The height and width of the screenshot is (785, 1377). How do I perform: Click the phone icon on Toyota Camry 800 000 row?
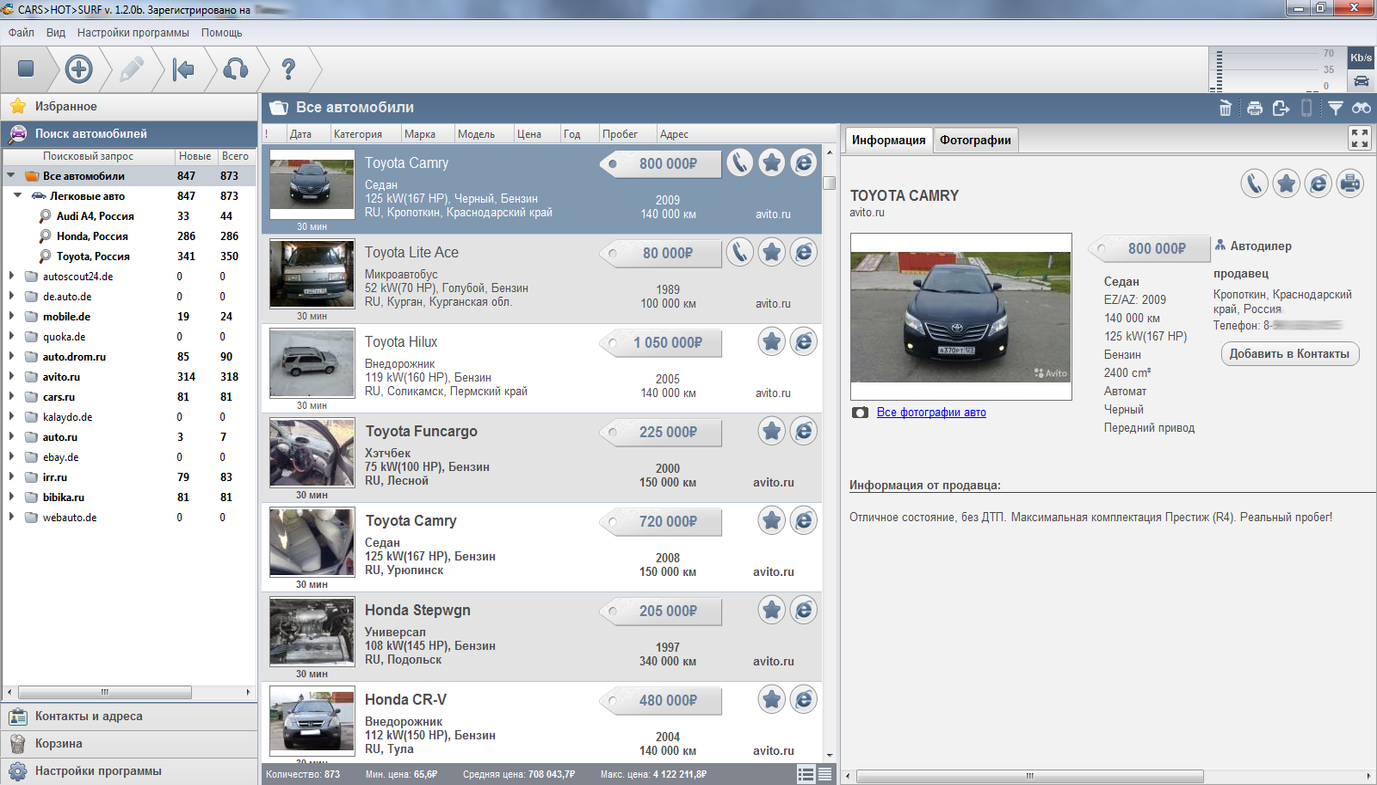[739, 163]
